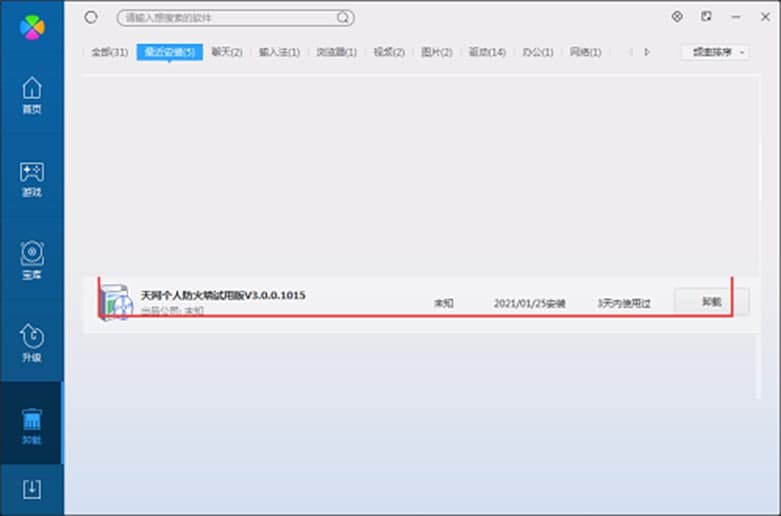Click 卸载 button for 天网个人防火墙试用版

click(711, 301)
